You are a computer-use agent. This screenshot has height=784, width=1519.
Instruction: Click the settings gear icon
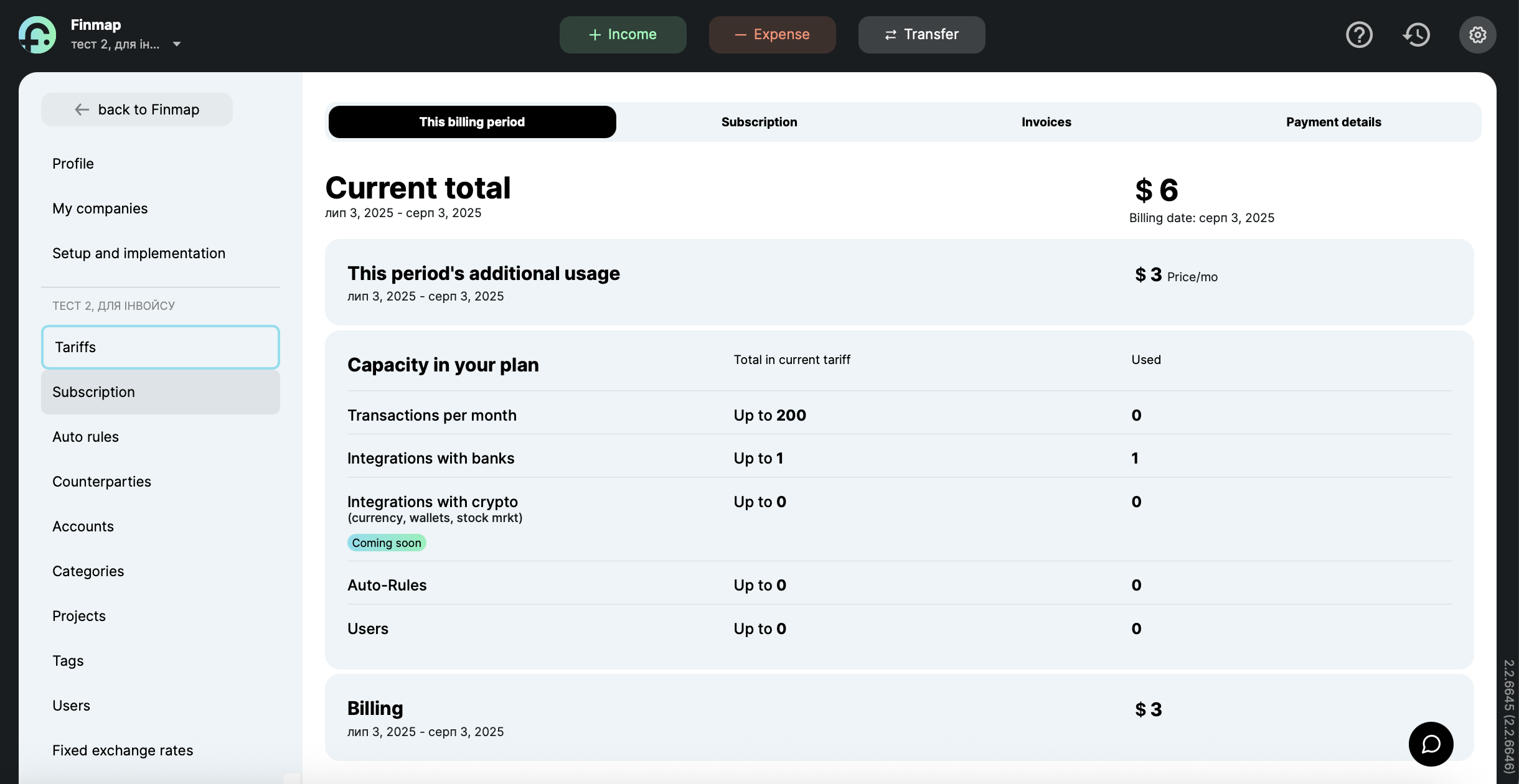coord(1477,35)
